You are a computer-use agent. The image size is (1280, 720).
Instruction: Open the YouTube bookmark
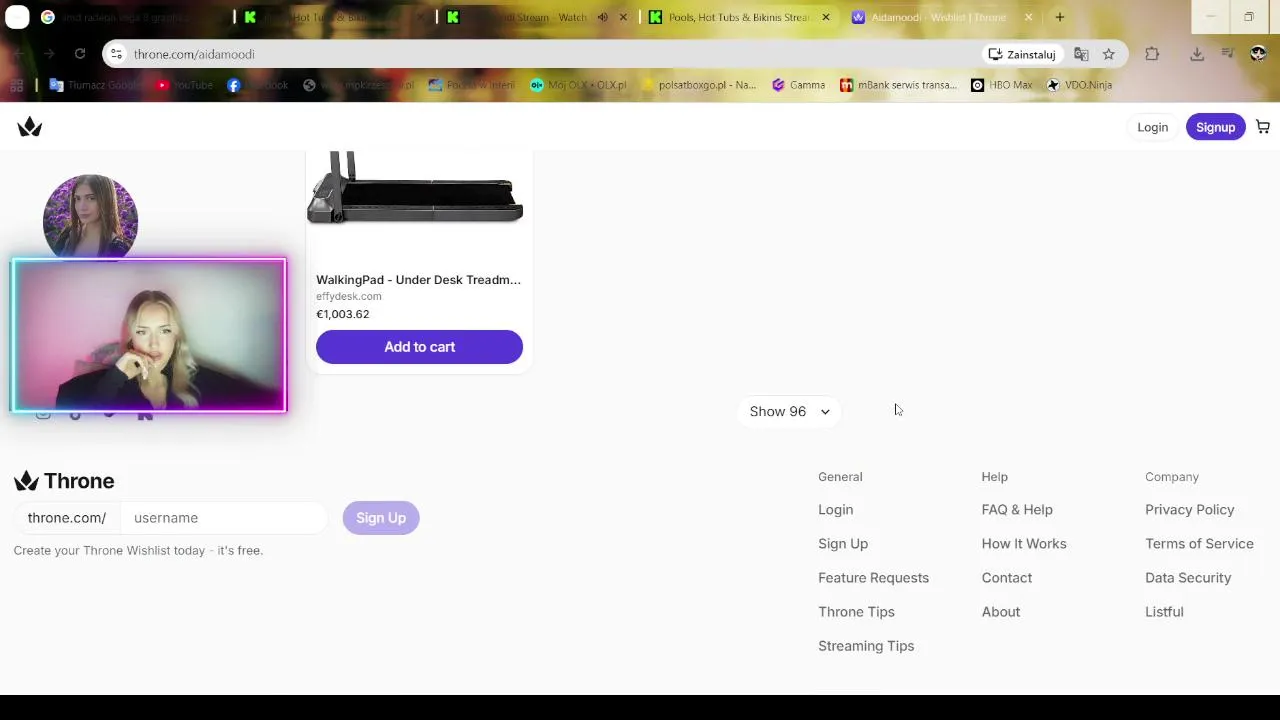point(184,85)
